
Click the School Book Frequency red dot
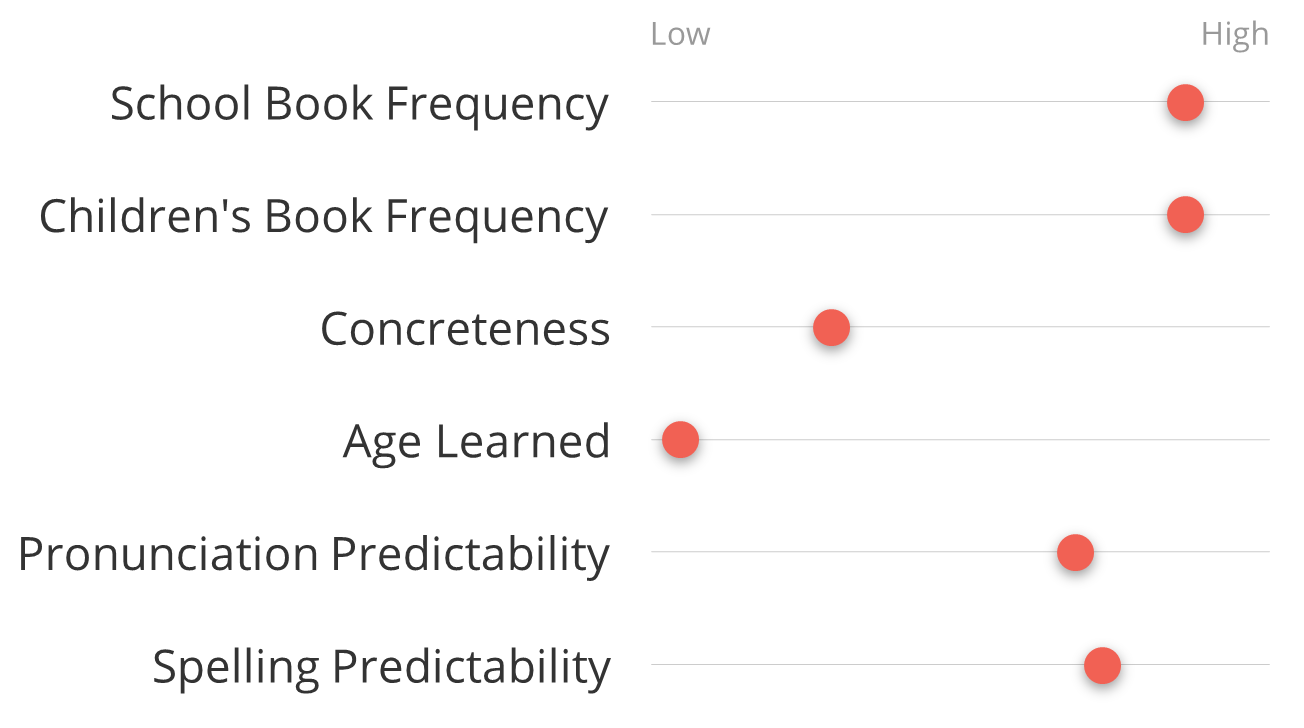(x=1185, y=102)
